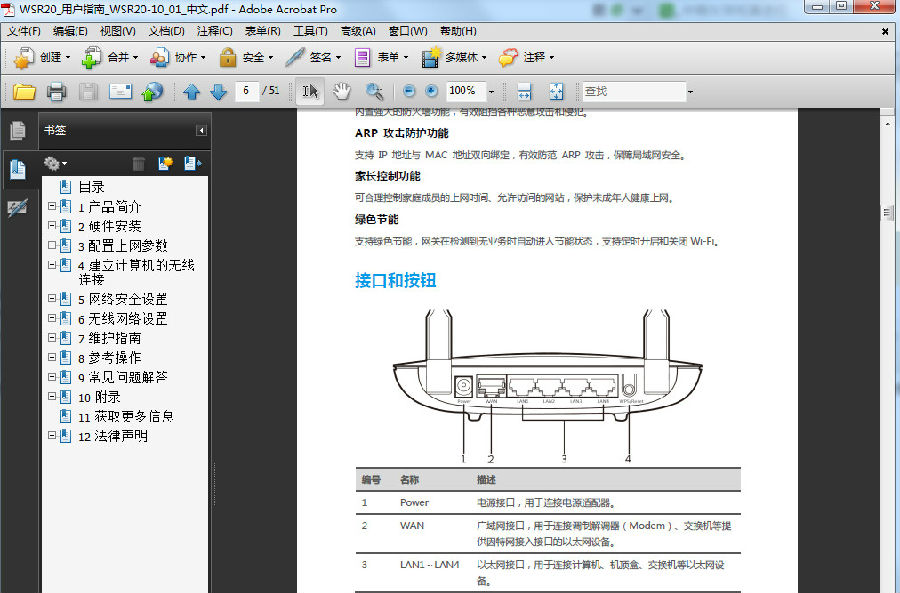Go to previous page with up arrow
The image size is (900, 593).
(x=192, y=91)
